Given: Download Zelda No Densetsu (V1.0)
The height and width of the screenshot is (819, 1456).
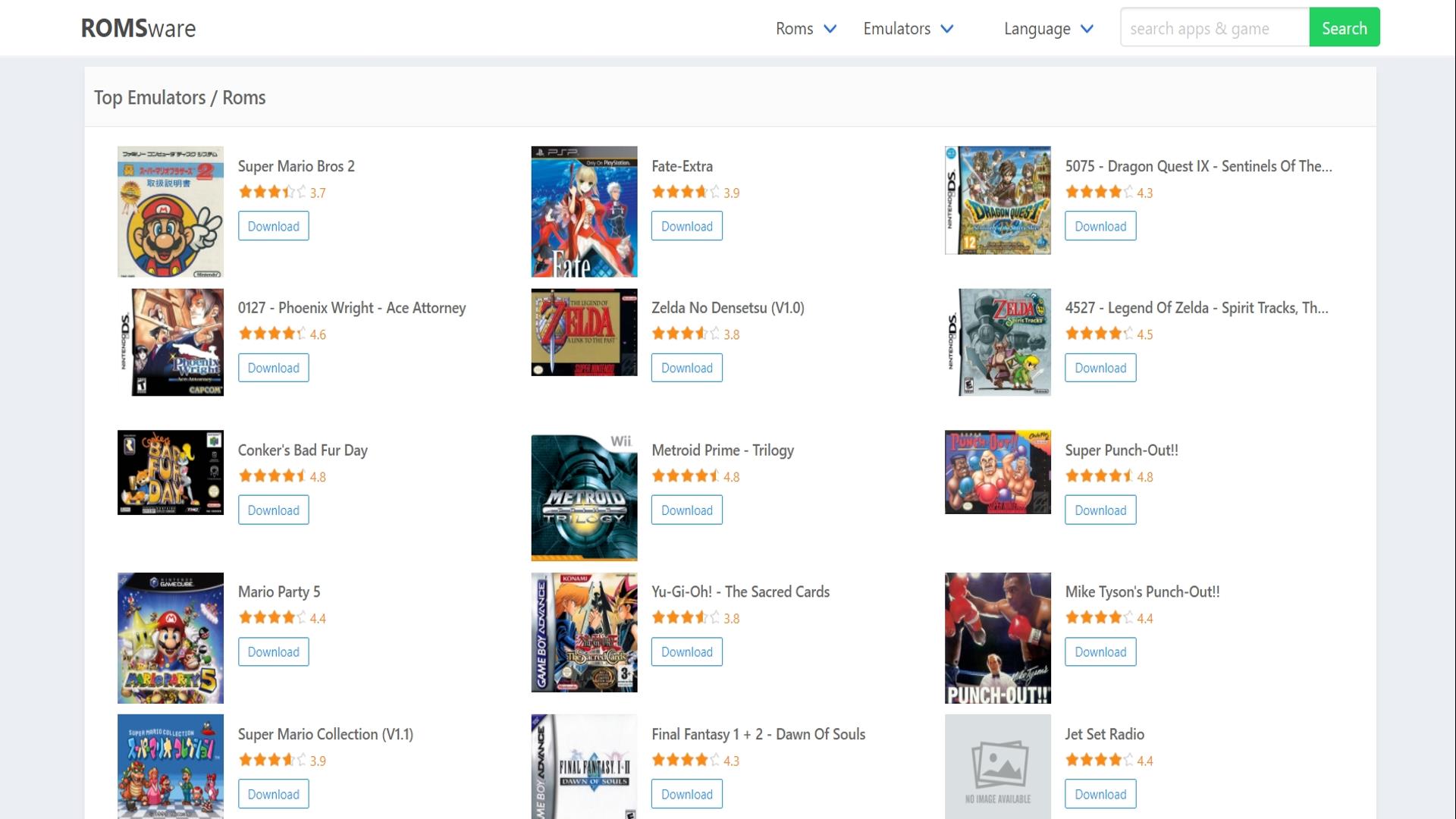Looking at the screenshot, I should point(686,368).
